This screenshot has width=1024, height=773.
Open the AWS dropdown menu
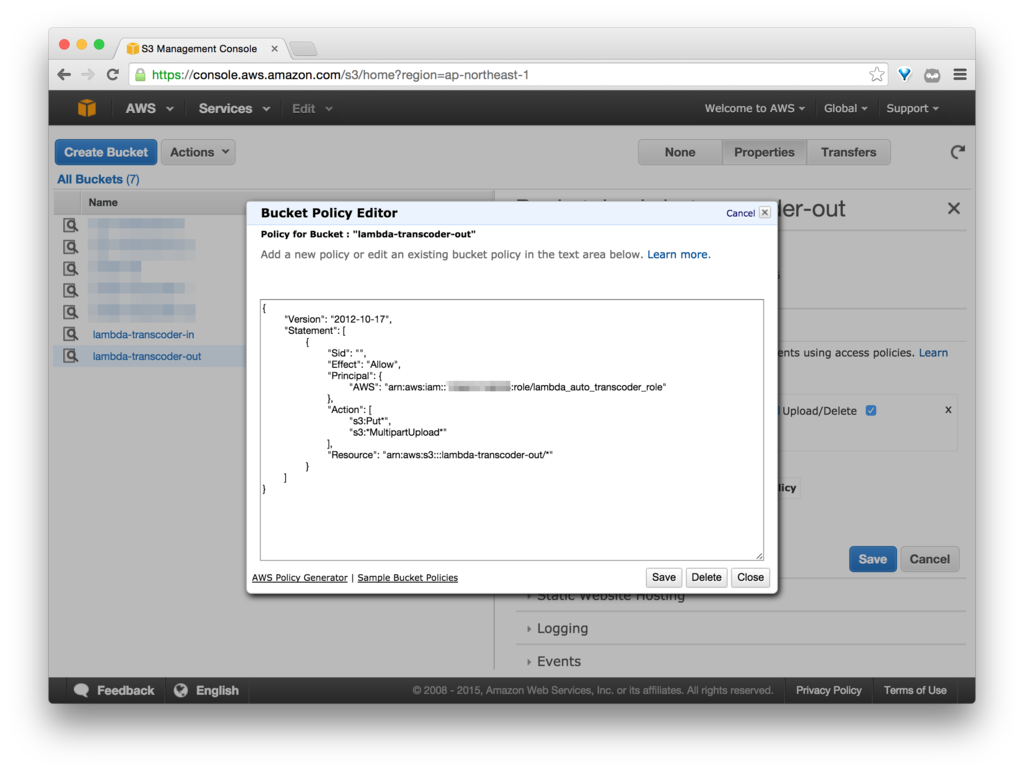click(149, 108)
